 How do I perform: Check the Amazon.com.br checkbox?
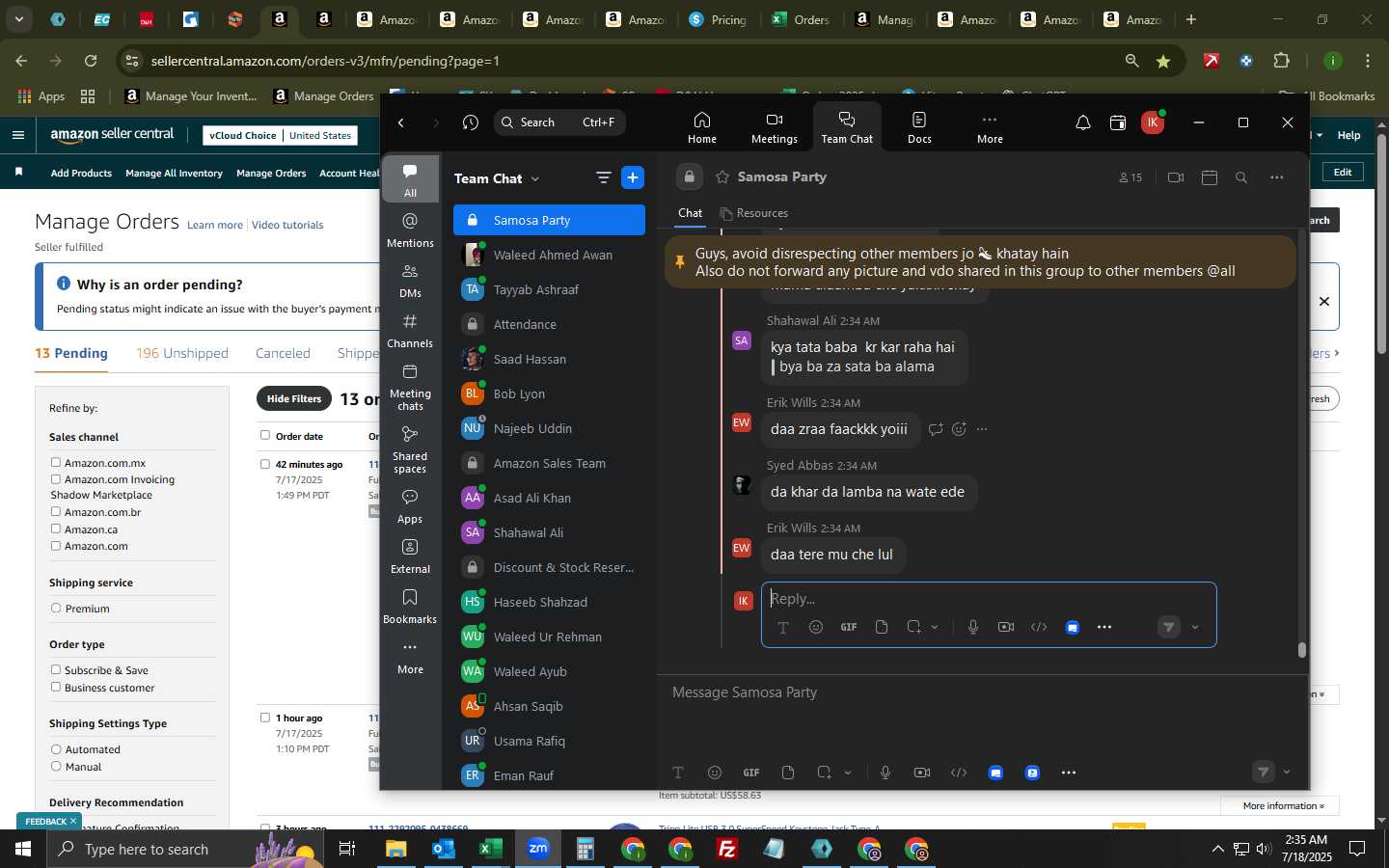(x=56, y=512)
